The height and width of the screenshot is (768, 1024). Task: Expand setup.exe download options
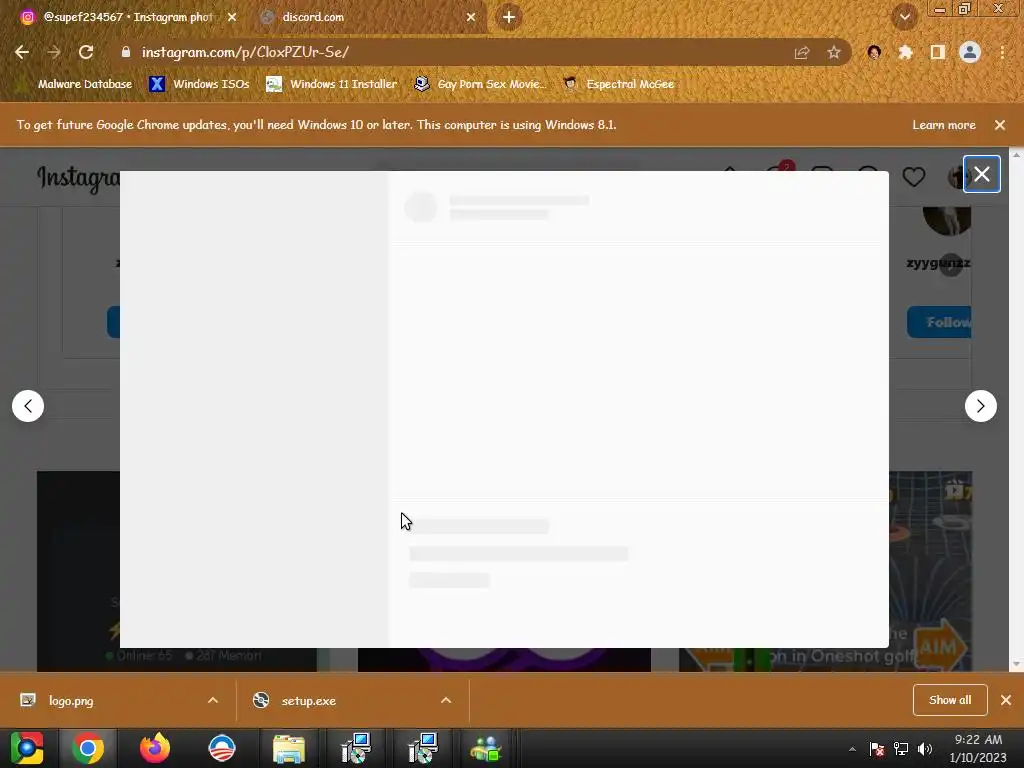(x=446, y=700)
